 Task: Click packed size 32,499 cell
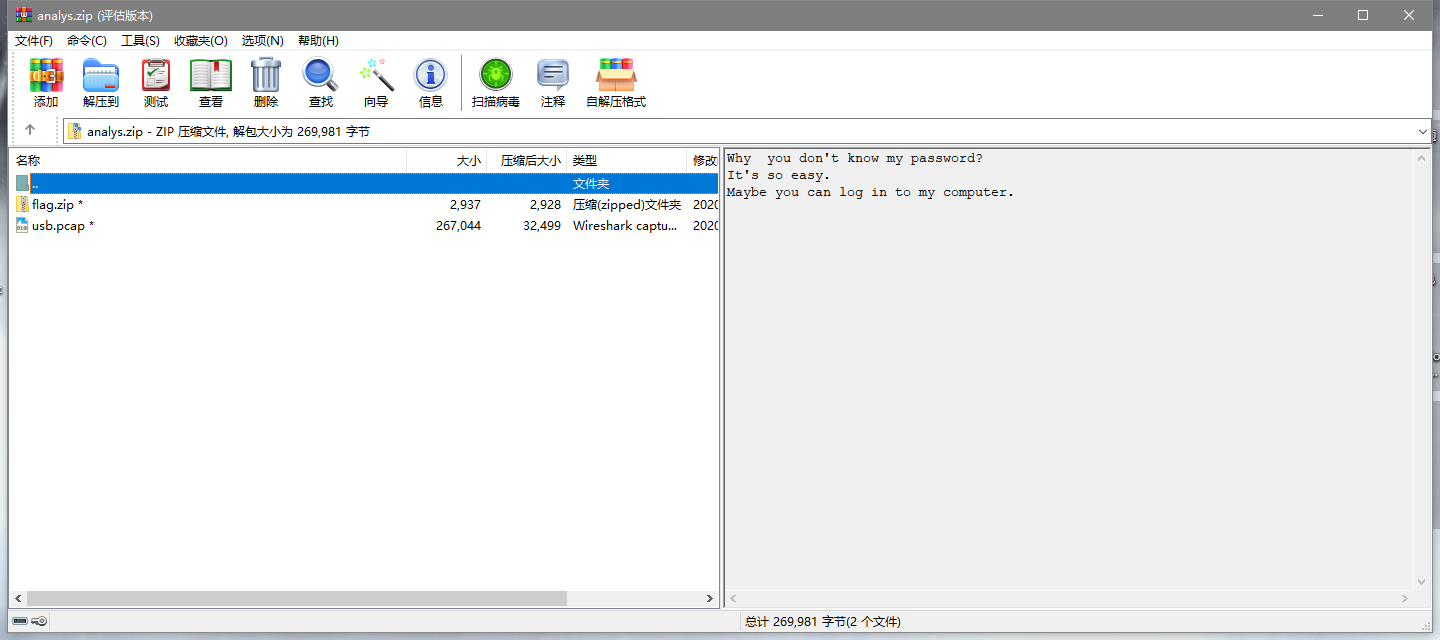coord(543,226)
